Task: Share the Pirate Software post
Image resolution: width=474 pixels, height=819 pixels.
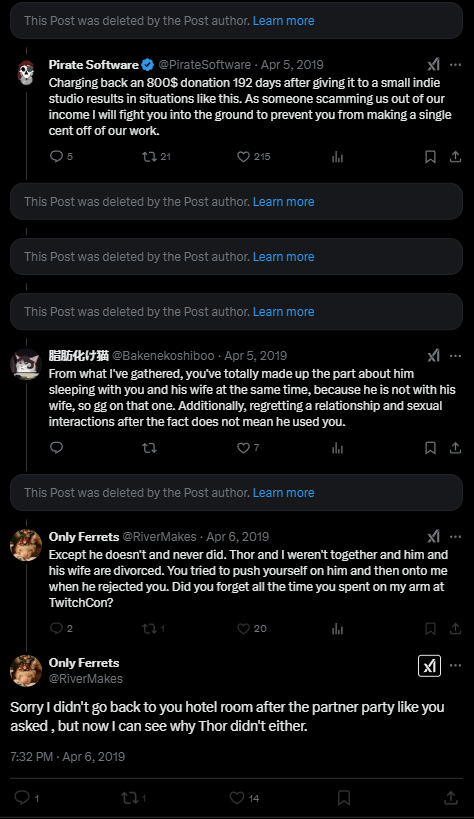Action: point(455,157)
